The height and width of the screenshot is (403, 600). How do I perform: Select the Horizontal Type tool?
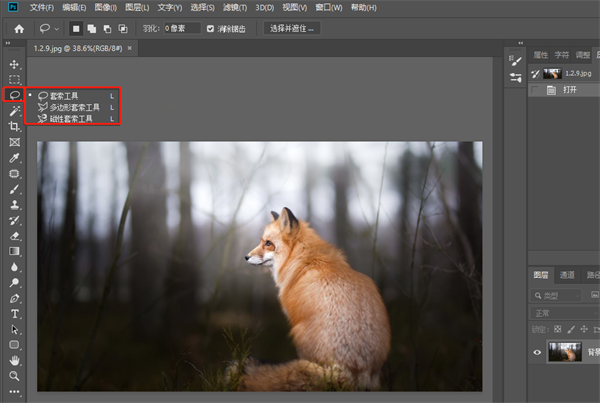pyautogui.click(x=15, y=313)
